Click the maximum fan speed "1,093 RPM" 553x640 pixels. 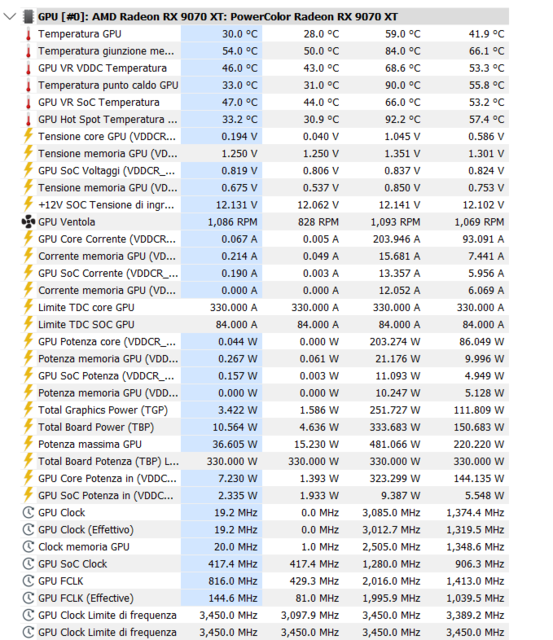click(x=395, y=222)
